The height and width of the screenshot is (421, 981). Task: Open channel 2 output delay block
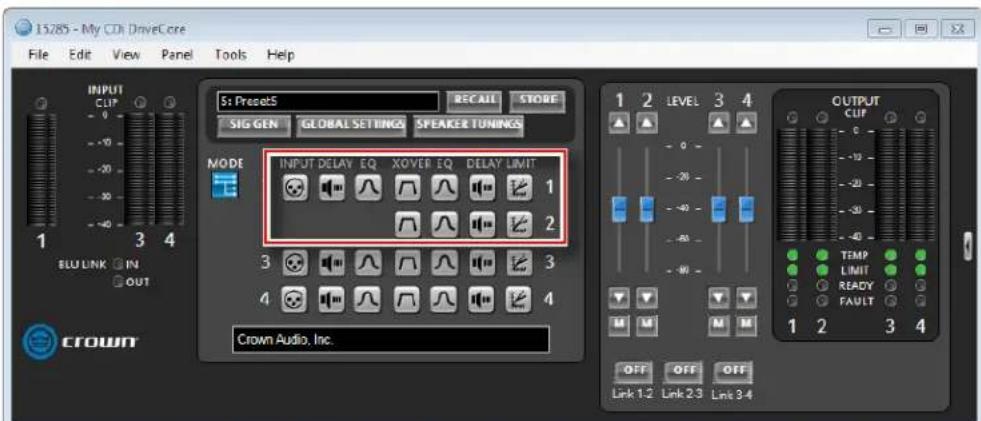click(x=482, y=225)
